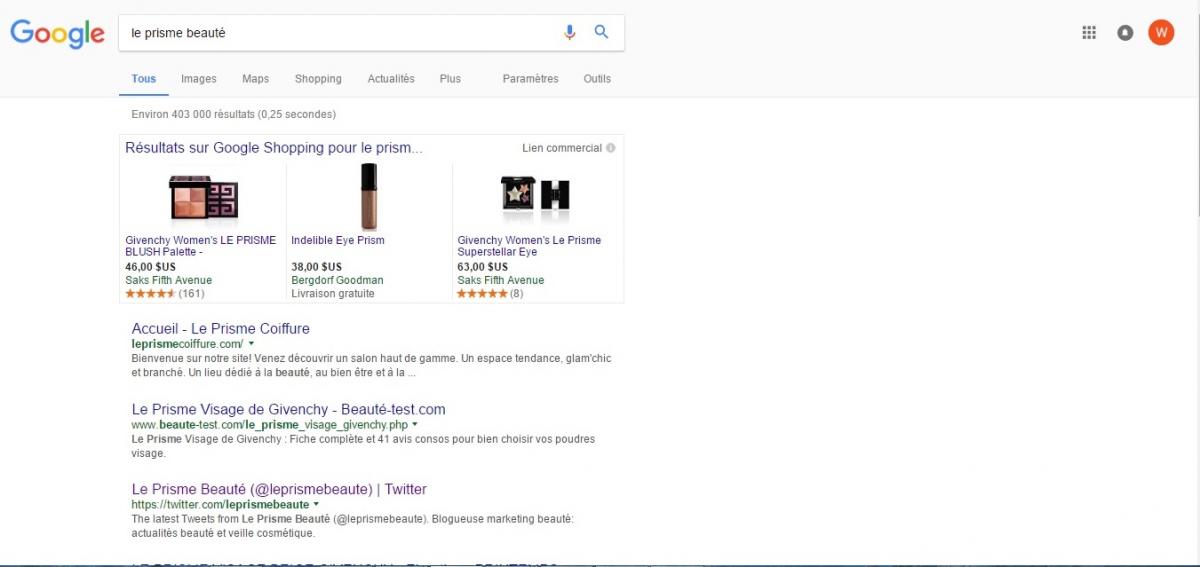Open Givenchy Le Prisme Superstellar Eye link
1200x567 pixels.
[529, 246]
